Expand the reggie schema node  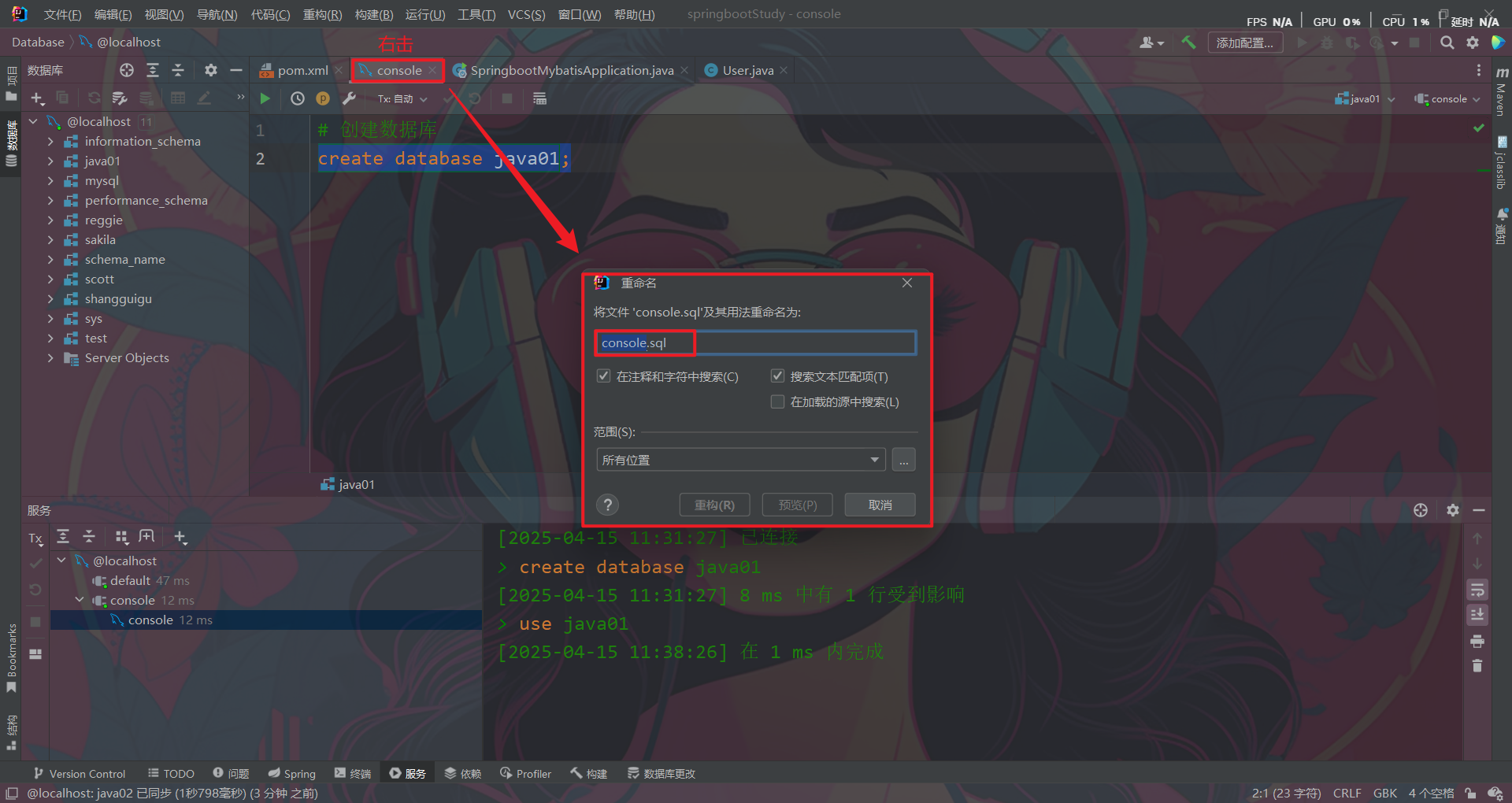tap(50, 220)
